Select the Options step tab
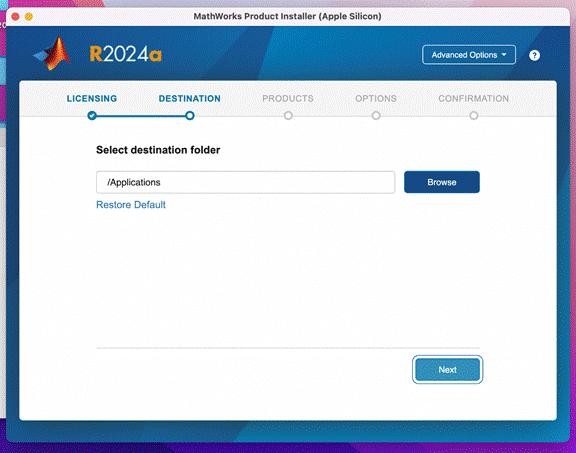Screen dimensions: 576x453 coord(376,98)
